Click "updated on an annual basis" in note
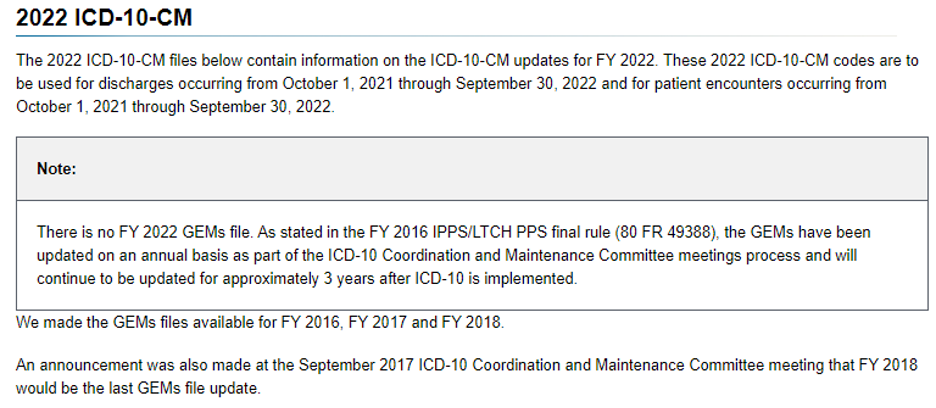Viewport: 936px width, 408px height. click(129, 256)
